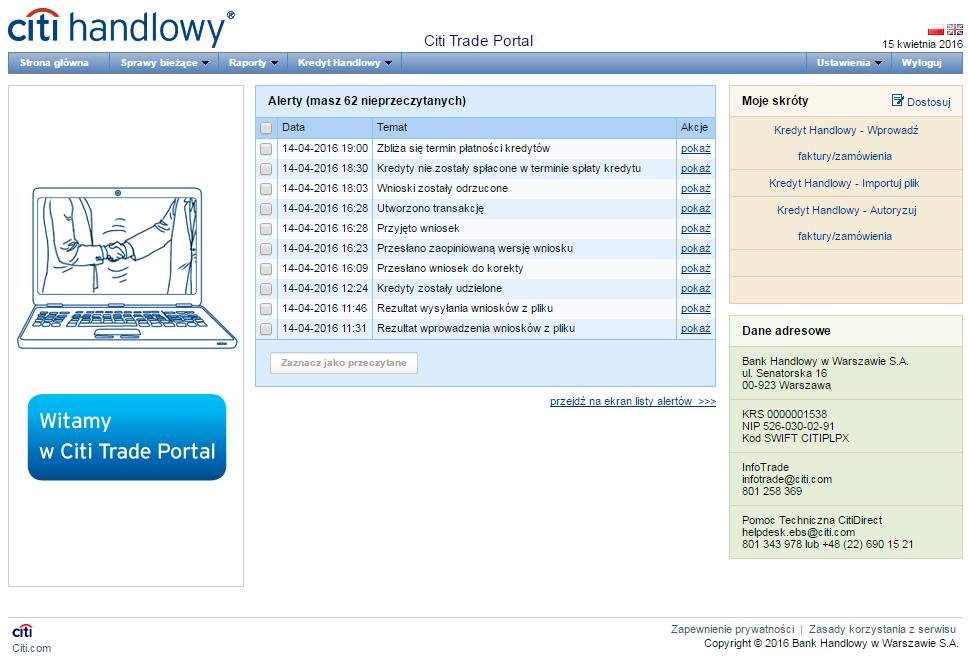Click the Zaznacz jako przeczytane button
The image size is (968, 657).
[x=344, y=363]
